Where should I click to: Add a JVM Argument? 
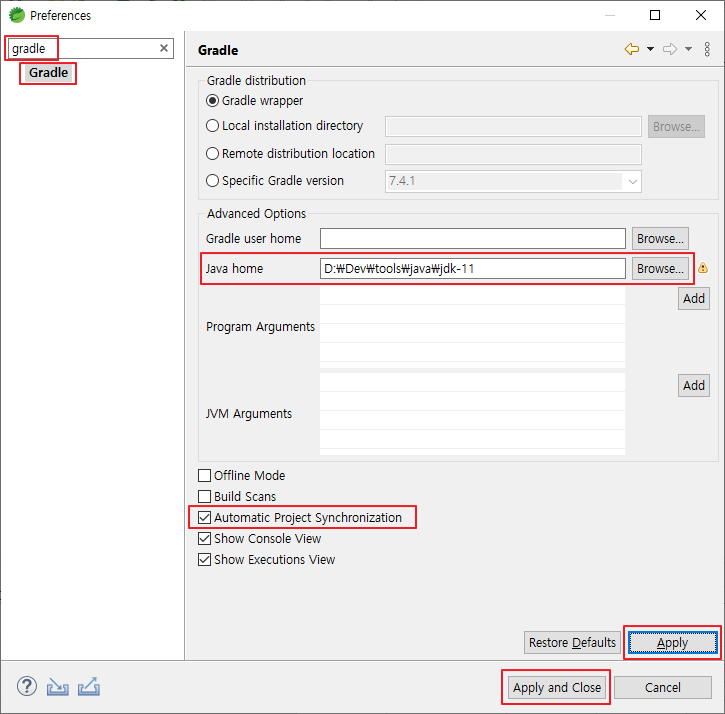(694, 386)
